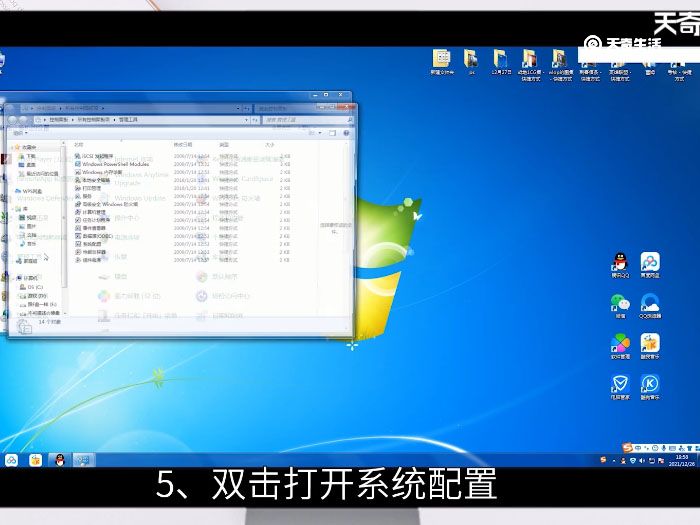This screenshot has width=700, height=525.
Task: Click the microphone icon on the Sogou bar
Action: click(x=664, y=448)
